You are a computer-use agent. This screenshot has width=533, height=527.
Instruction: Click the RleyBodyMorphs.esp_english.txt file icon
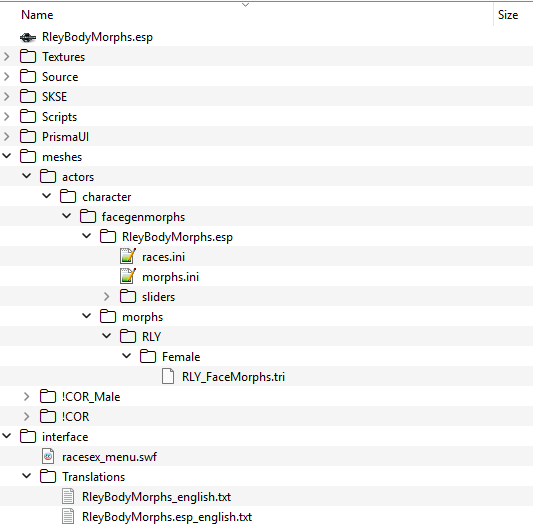pos(68,516)
